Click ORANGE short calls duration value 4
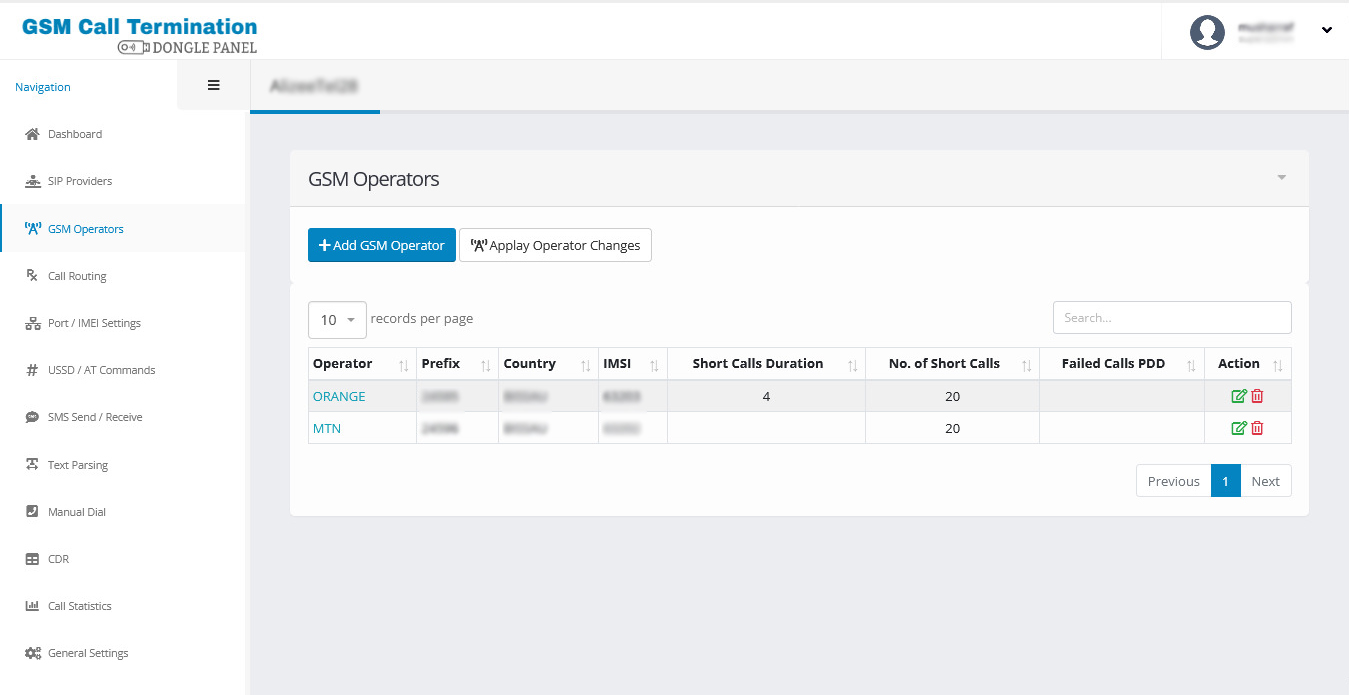This screenshot has height=695, width=1349. (x=766, y=396)
